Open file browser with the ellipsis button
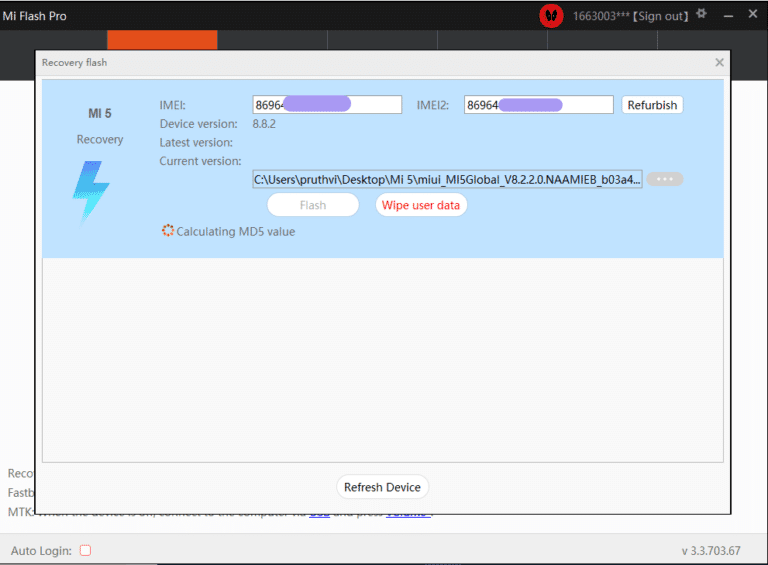Screen dimensions: 768x565 tap(665, 179)
